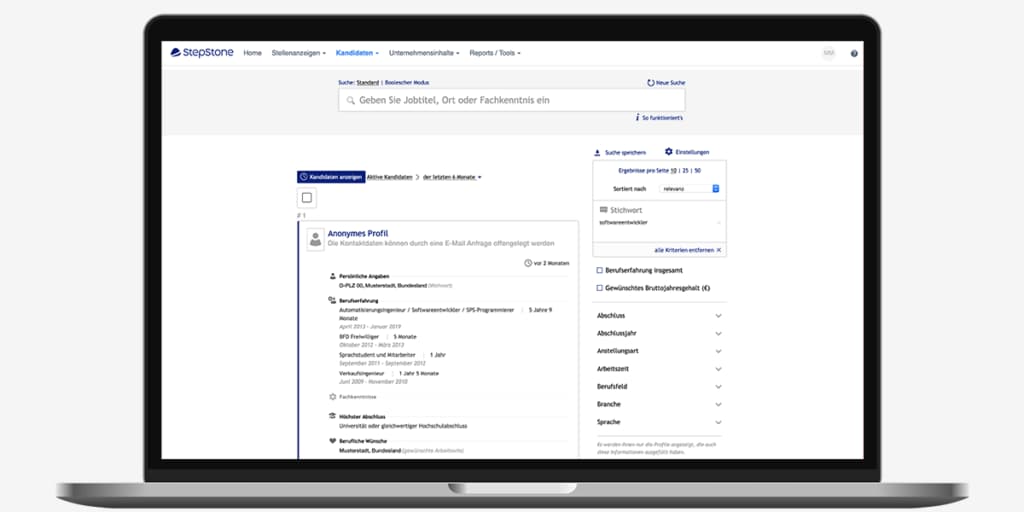Focus the Jobtitel, Ort oder Fachkenntnis search field
The height and width of the screenshot is (512, 1024).
511,101
